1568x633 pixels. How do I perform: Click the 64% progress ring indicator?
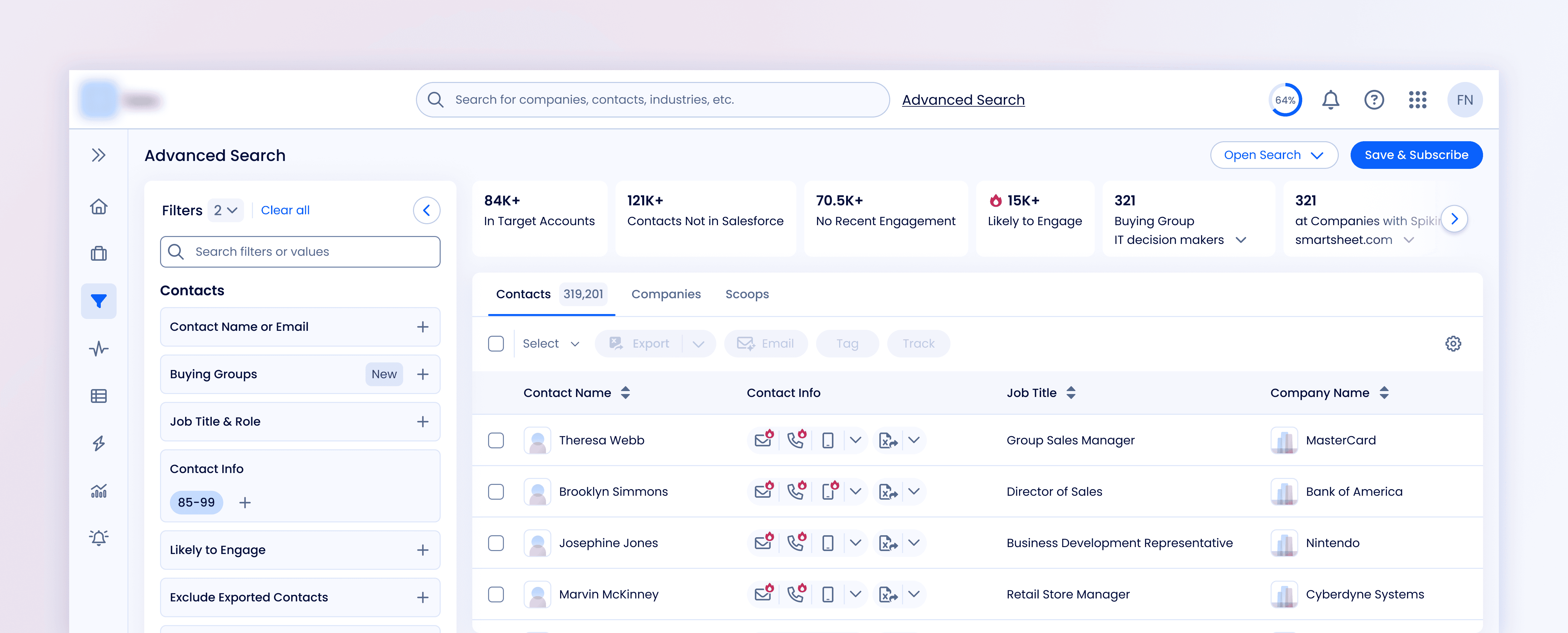click(1285, 100)
